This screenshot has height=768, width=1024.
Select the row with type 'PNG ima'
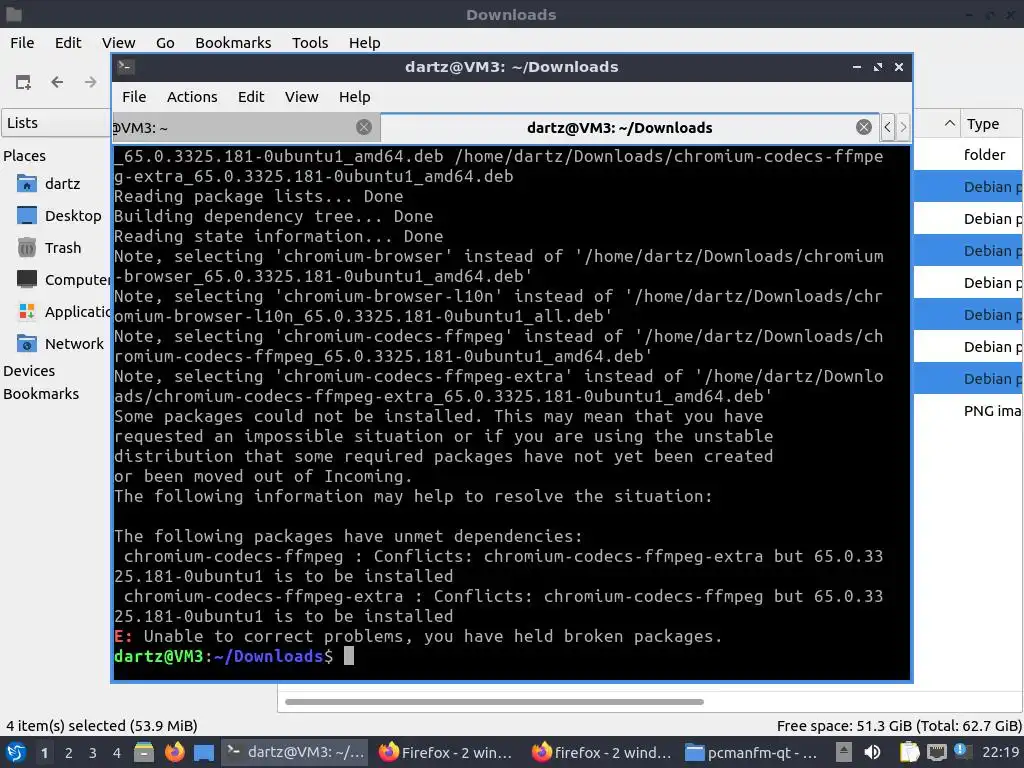[968, 411]
